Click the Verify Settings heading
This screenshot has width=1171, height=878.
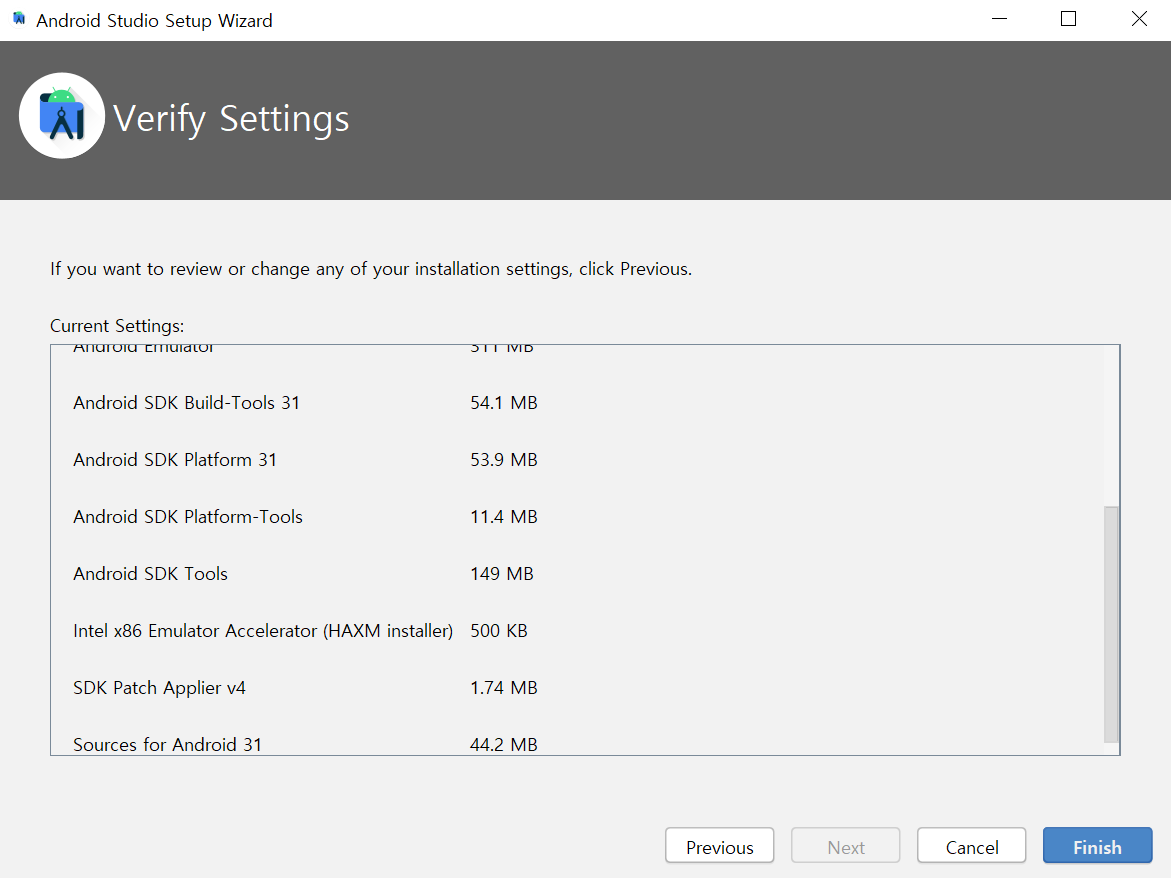point(231,119)
